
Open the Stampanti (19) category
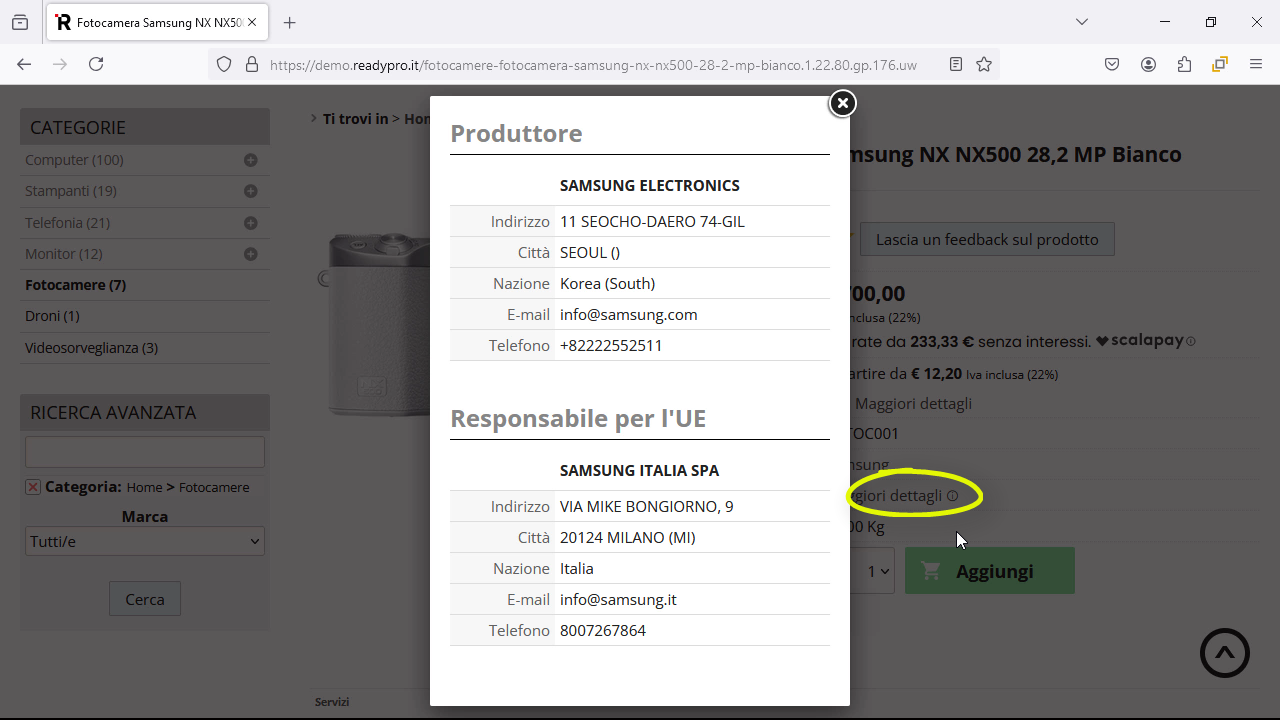(71, 191)
